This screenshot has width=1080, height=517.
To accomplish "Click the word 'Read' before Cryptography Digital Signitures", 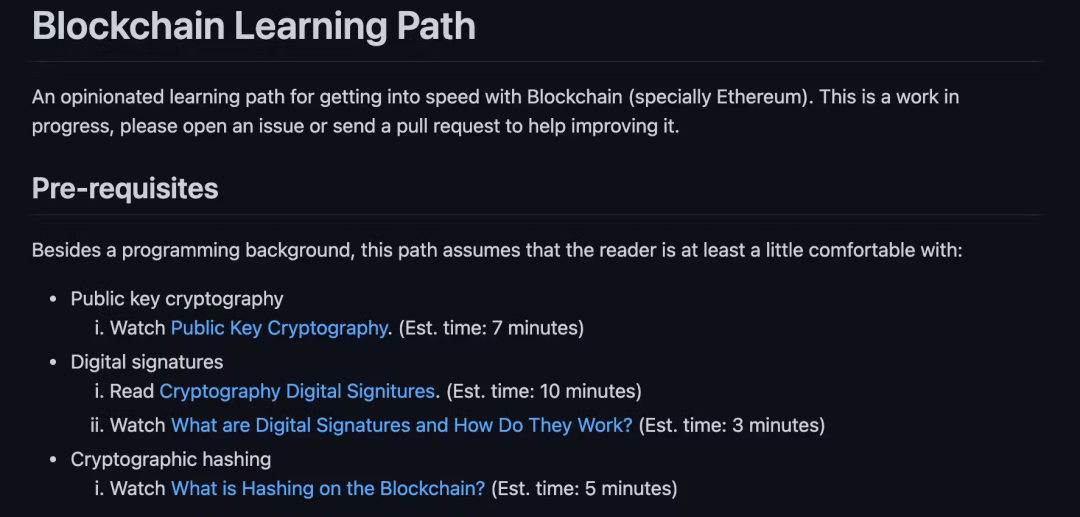I will [x=132, y=391].
